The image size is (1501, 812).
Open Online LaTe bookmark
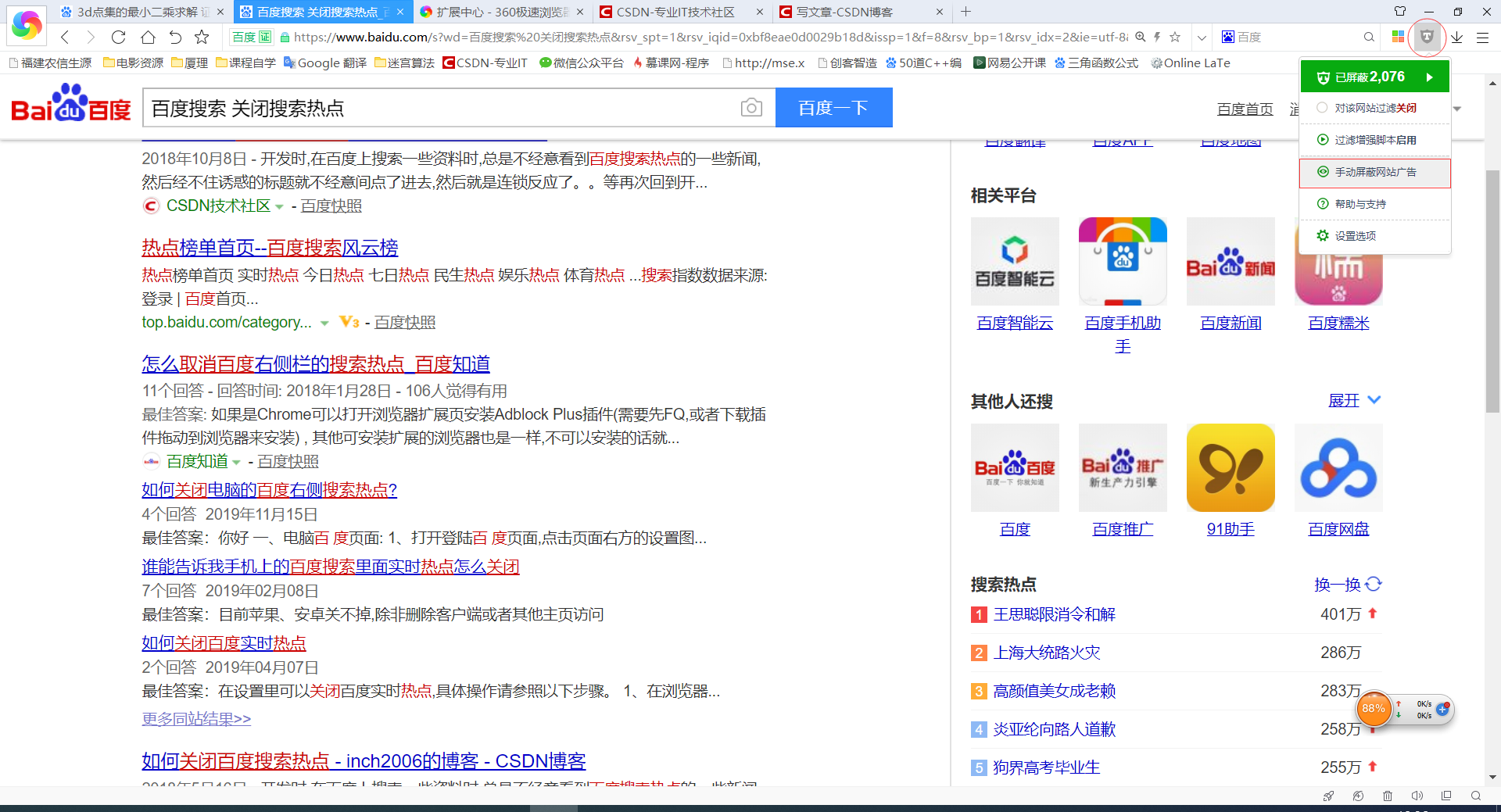(x=1191, y=63)
